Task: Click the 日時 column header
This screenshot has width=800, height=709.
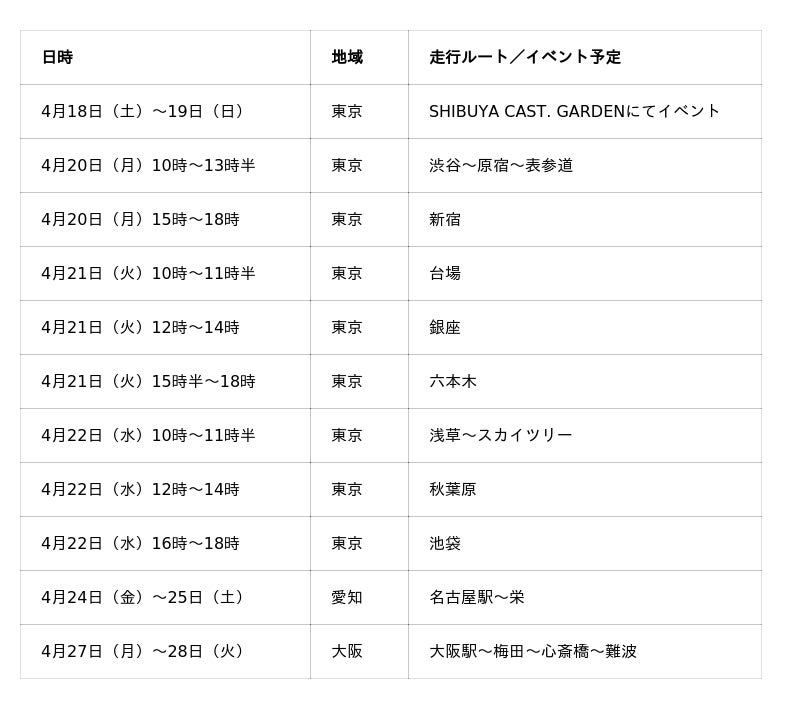Action: [x=57, y=58]
